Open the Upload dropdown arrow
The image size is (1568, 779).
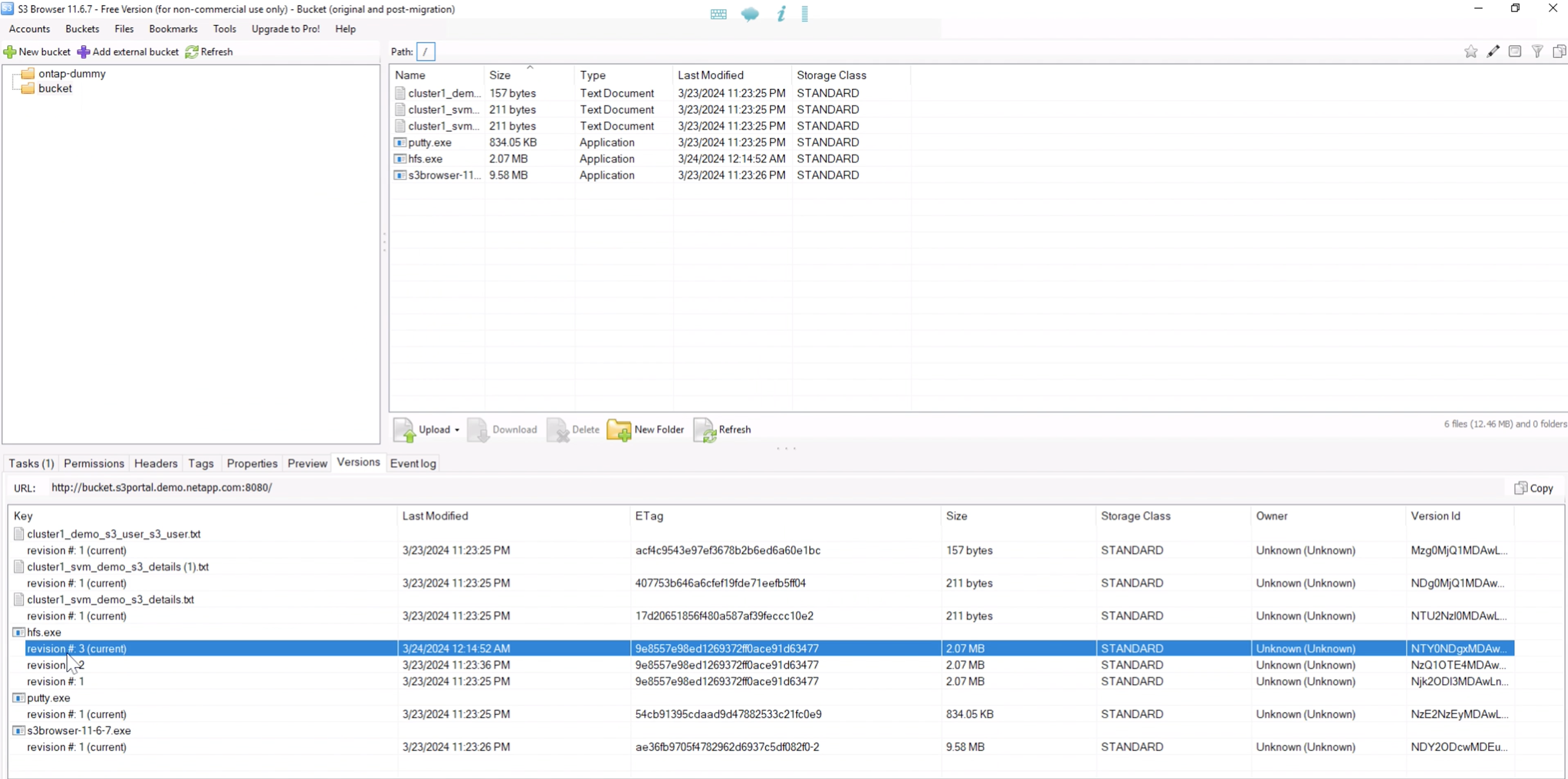[x=457, y=430]
